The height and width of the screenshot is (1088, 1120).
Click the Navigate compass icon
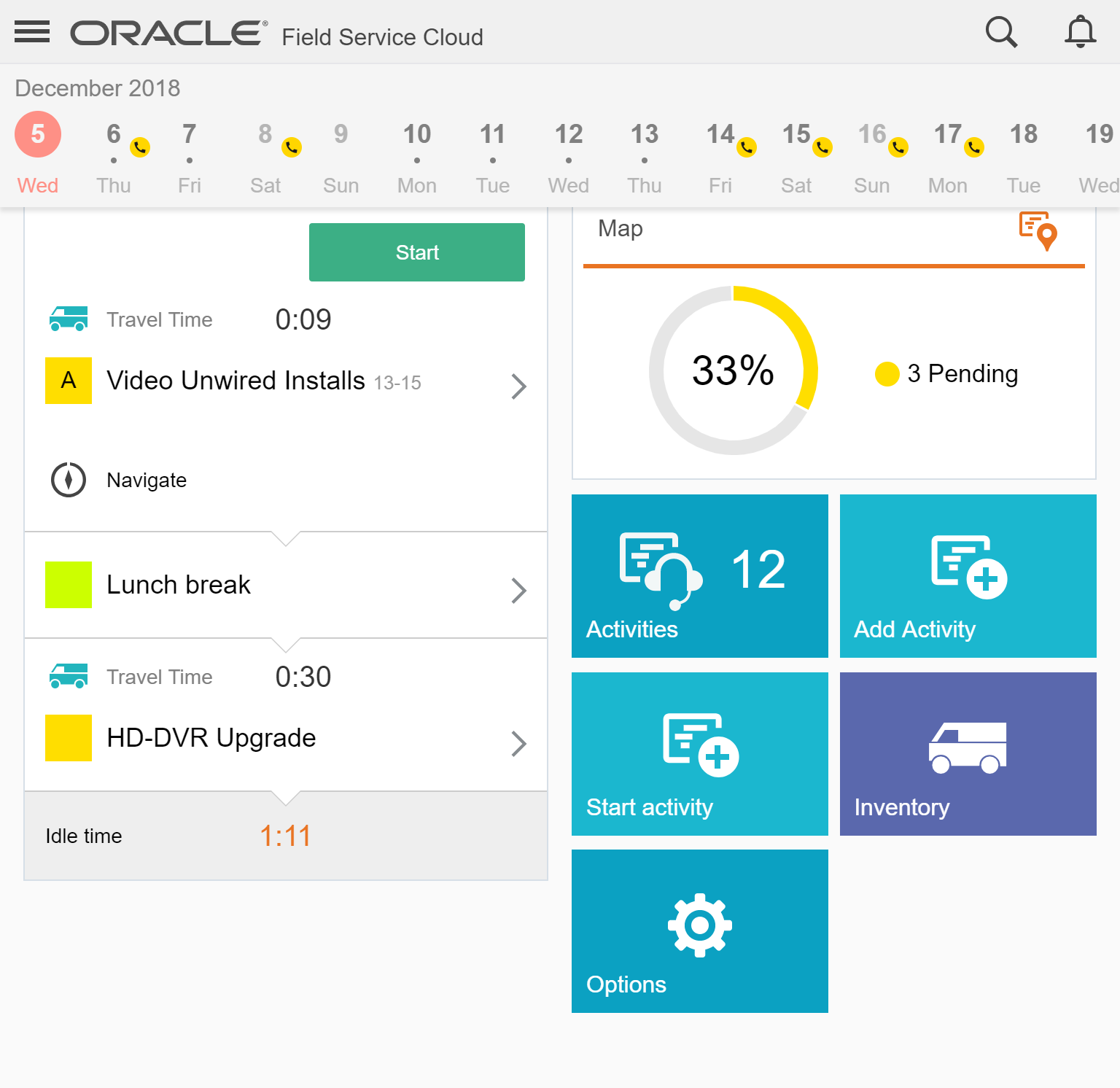69,480
